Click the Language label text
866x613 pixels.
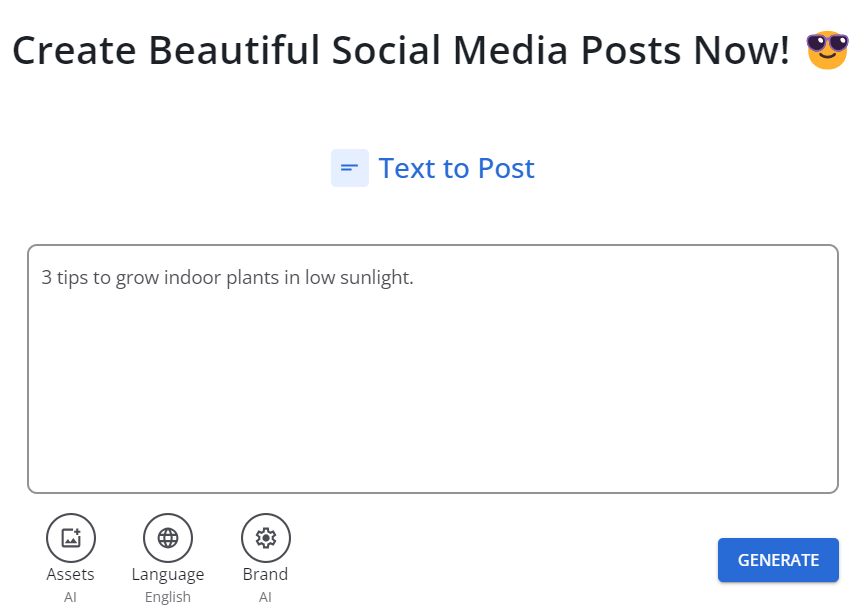click(168, 575)
